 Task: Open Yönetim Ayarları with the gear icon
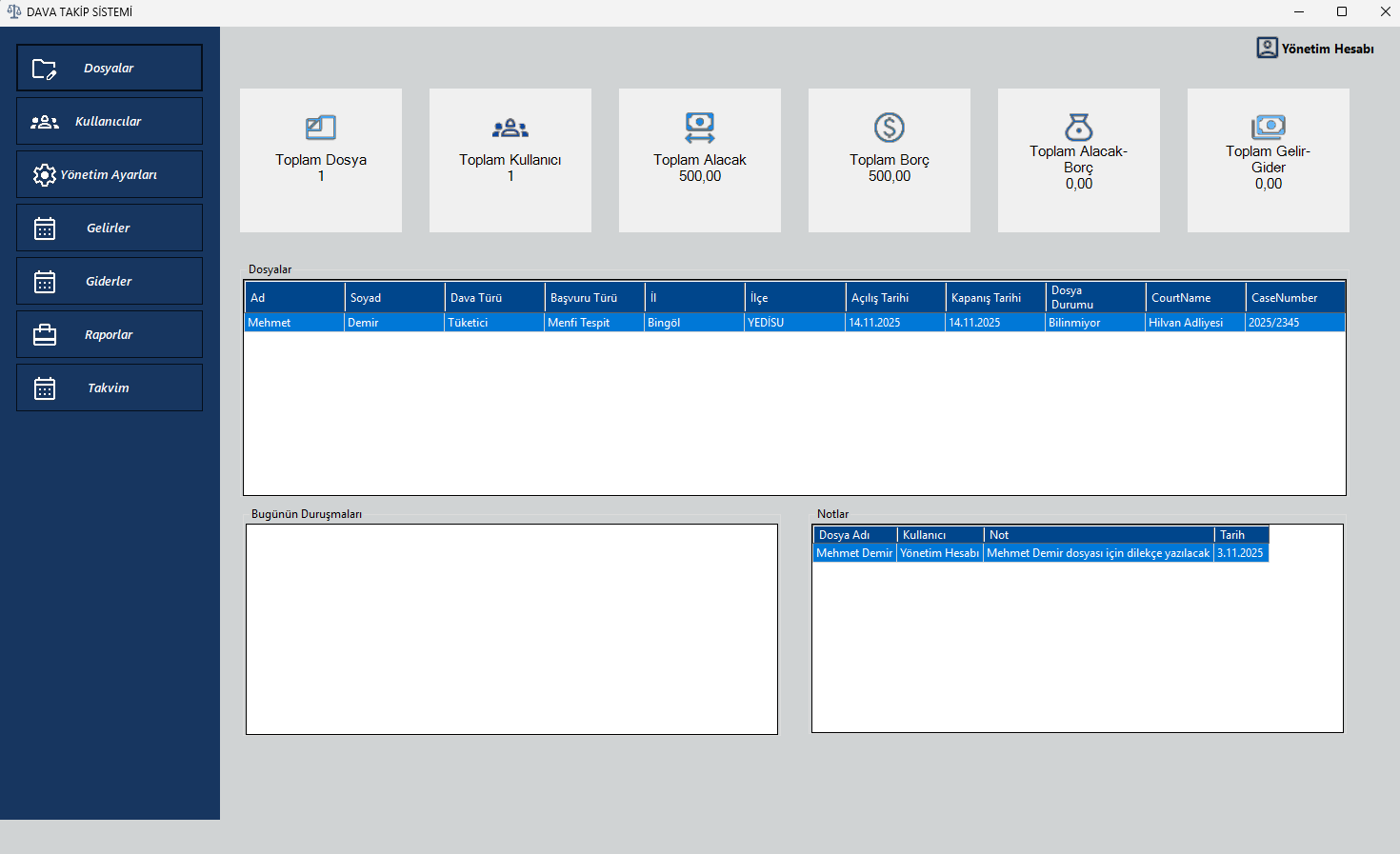point(42,174)
